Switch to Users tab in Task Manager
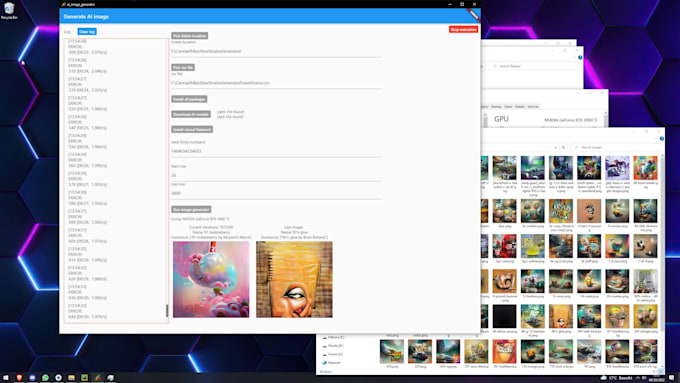The width and height of the screenshot is (680, 383). 508,107
